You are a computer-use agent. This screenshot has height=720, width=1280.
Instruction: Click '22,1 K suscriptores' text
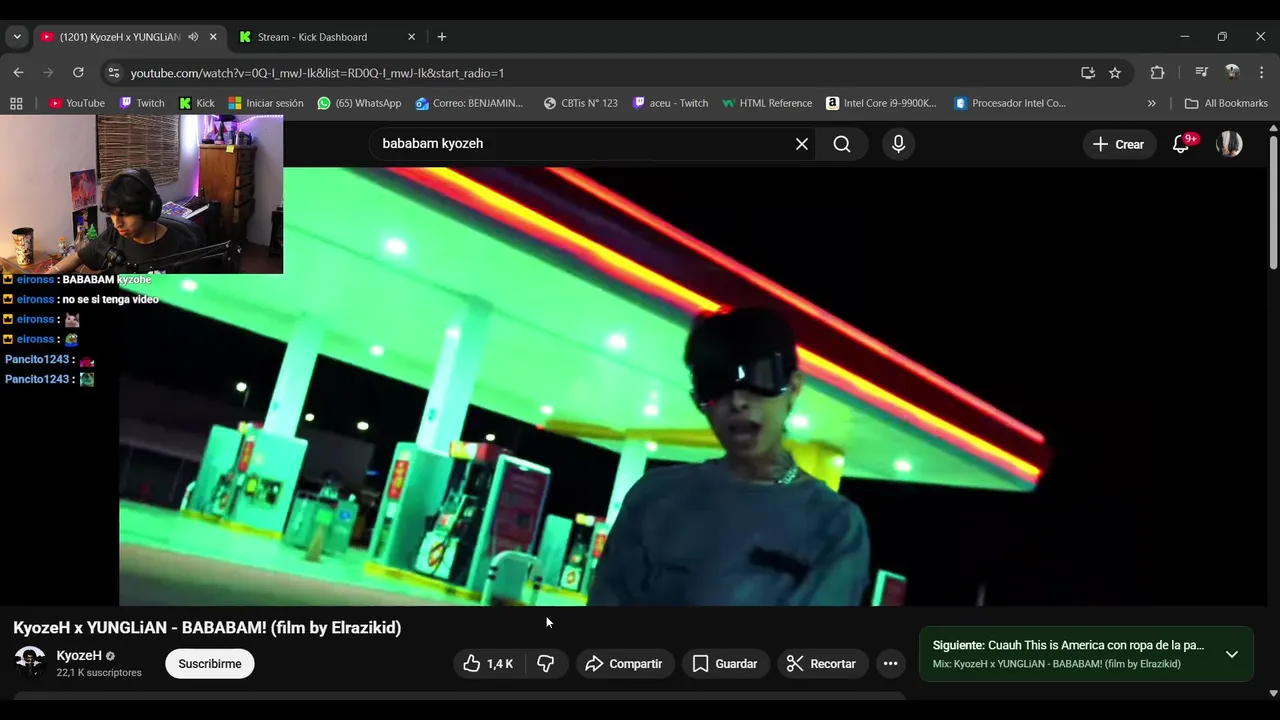(x=99, y=673)
